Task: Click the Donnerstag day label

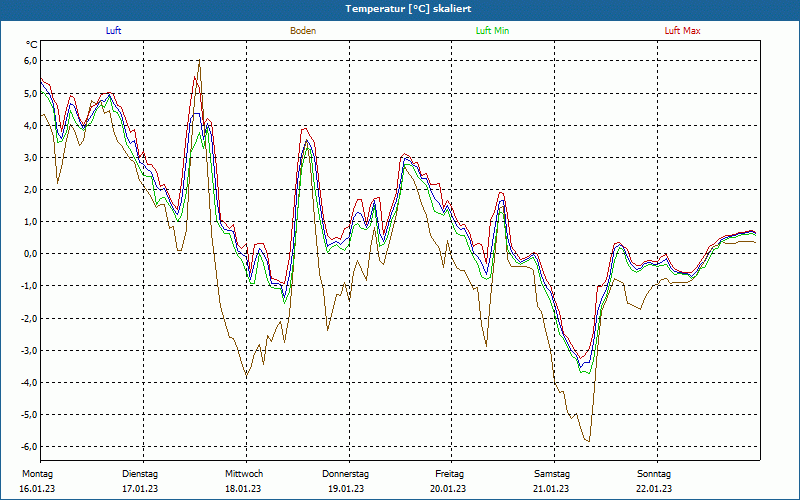Action: pos(346,473)
